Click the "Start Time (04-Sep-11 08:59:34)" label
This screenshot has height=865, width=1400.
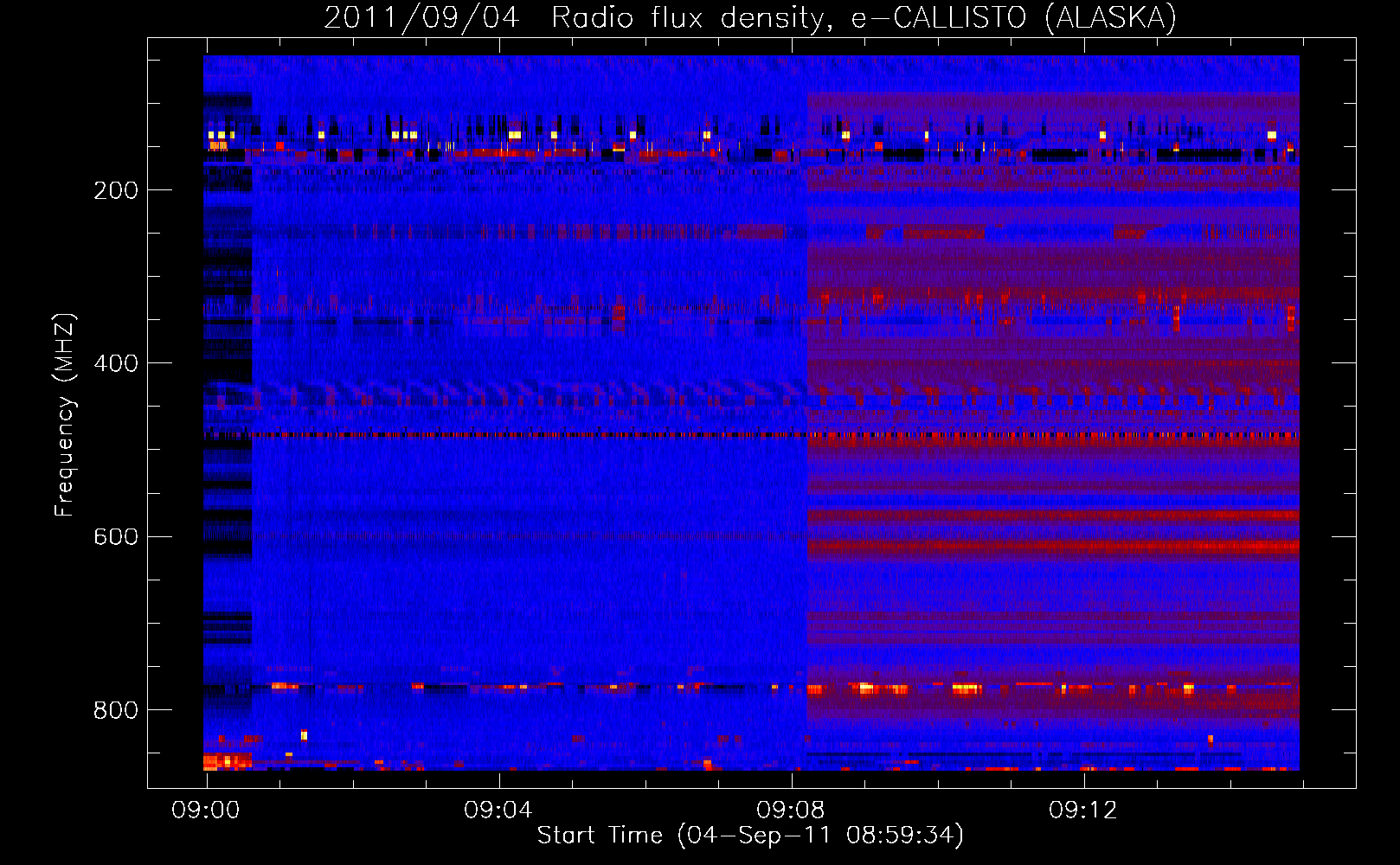pos(750,836)
